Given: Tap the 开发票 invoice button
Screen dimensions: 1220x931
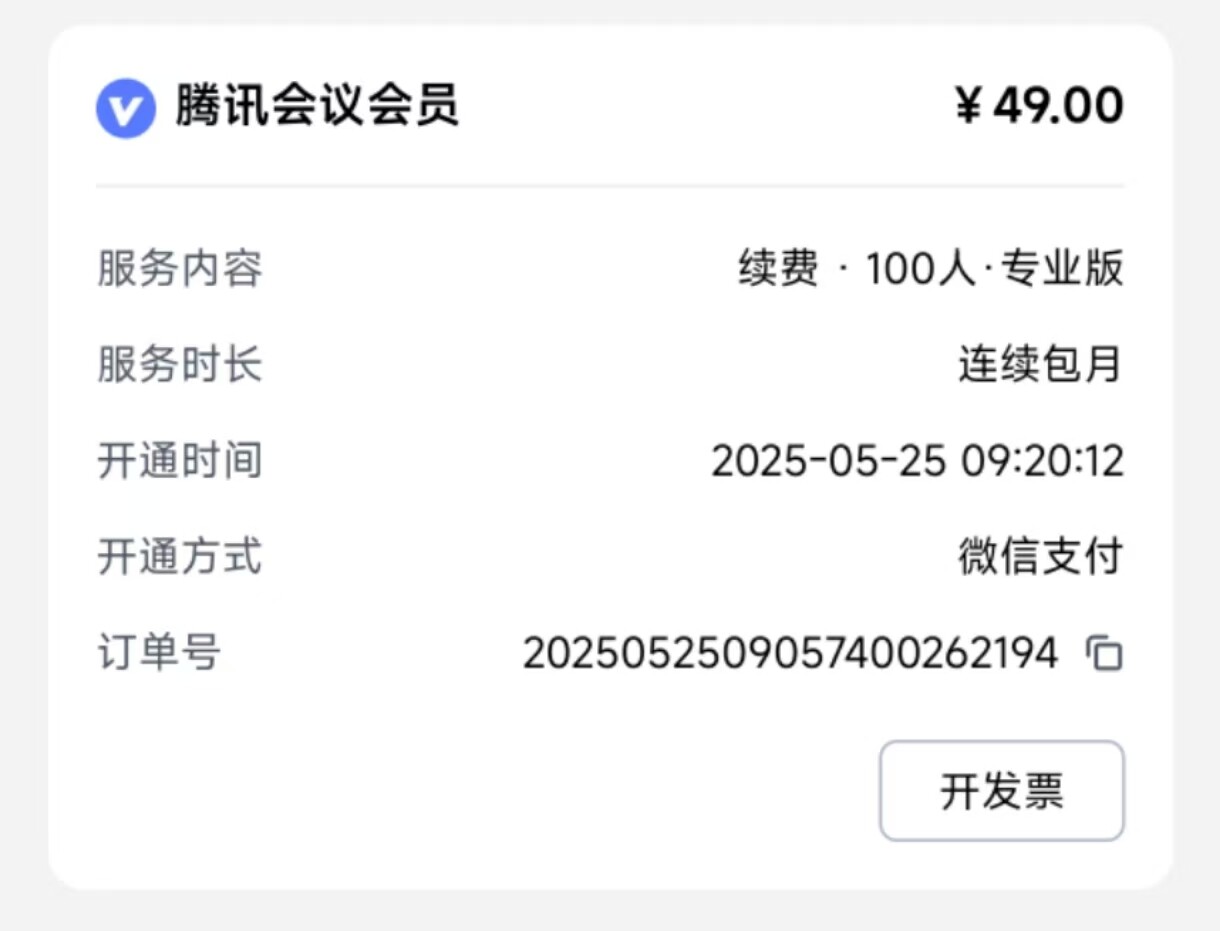Looking at the screenshot, I should 1001,791.
